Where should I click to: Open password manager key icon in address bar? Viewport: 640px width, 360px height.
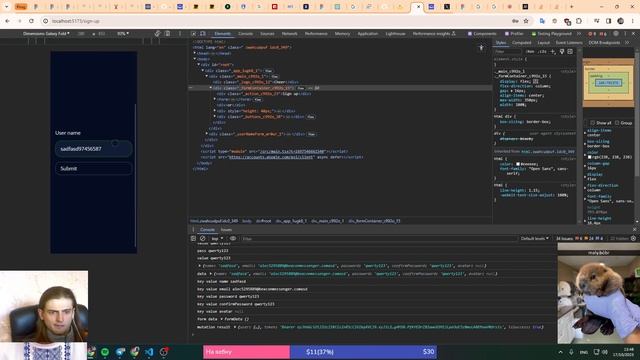[516, 21]
